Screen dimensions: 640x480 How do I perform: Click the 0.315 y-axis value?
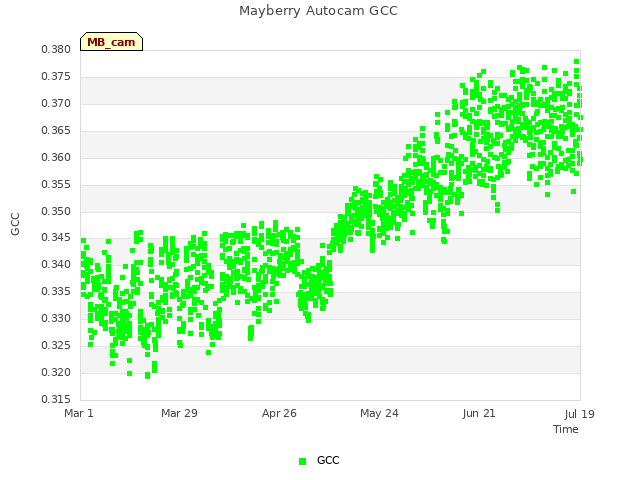click(56, 399)
